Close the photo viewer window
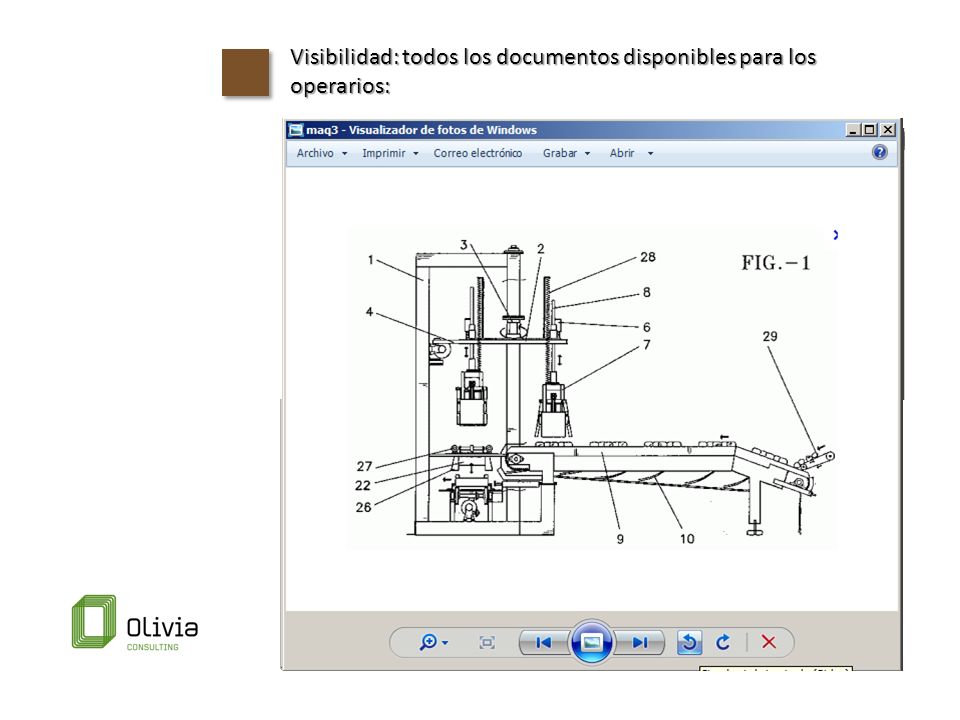 pyautogui.click(x=888, y=130)
